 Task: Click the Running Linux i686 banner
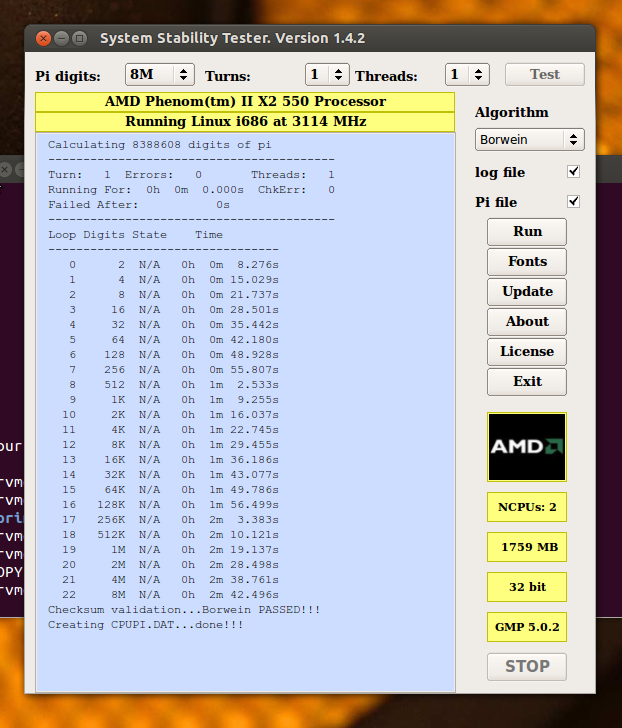tap(245, 122)
